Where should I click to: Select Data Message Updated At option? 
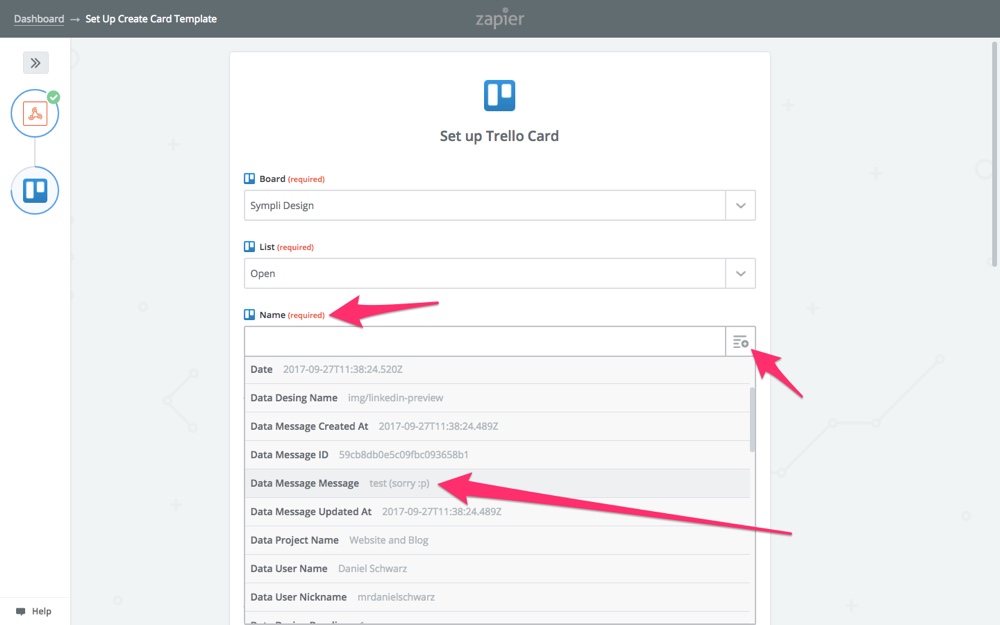pos(497,511)
